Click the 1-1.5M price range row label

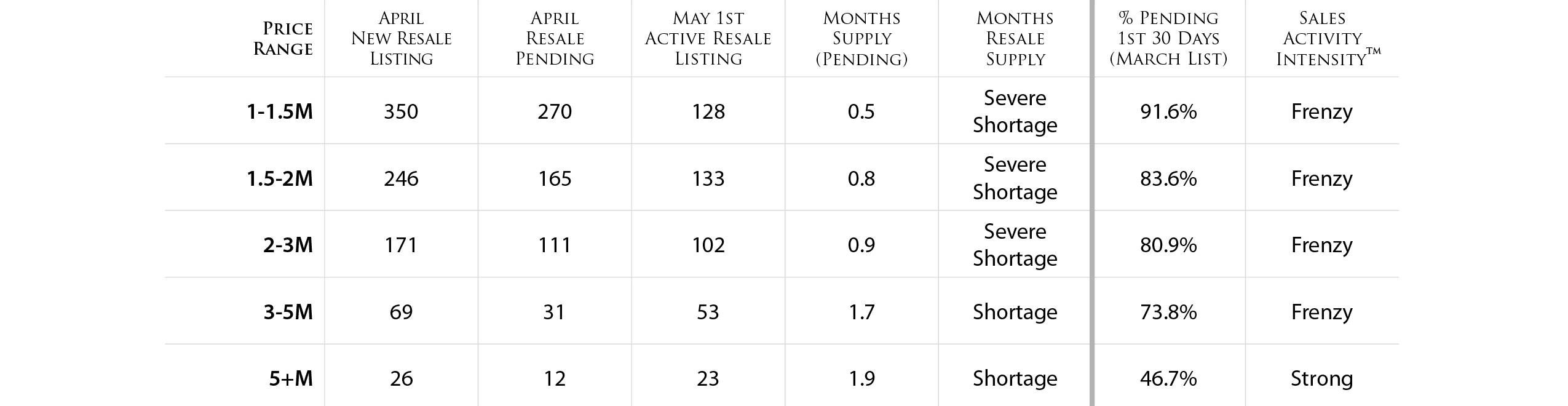pos(280,111)
